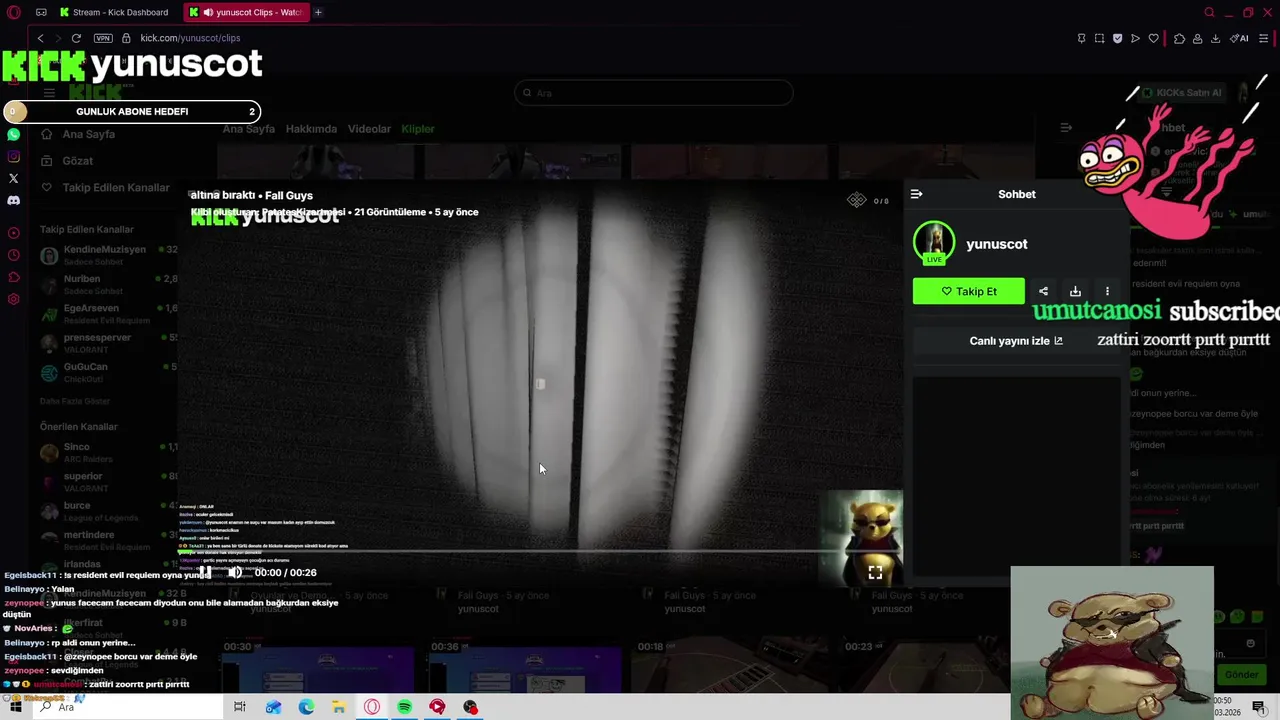Open GuGuCan followed channel
The width and height of the screenshot is (1280, 720).
[x=107, y=372]
